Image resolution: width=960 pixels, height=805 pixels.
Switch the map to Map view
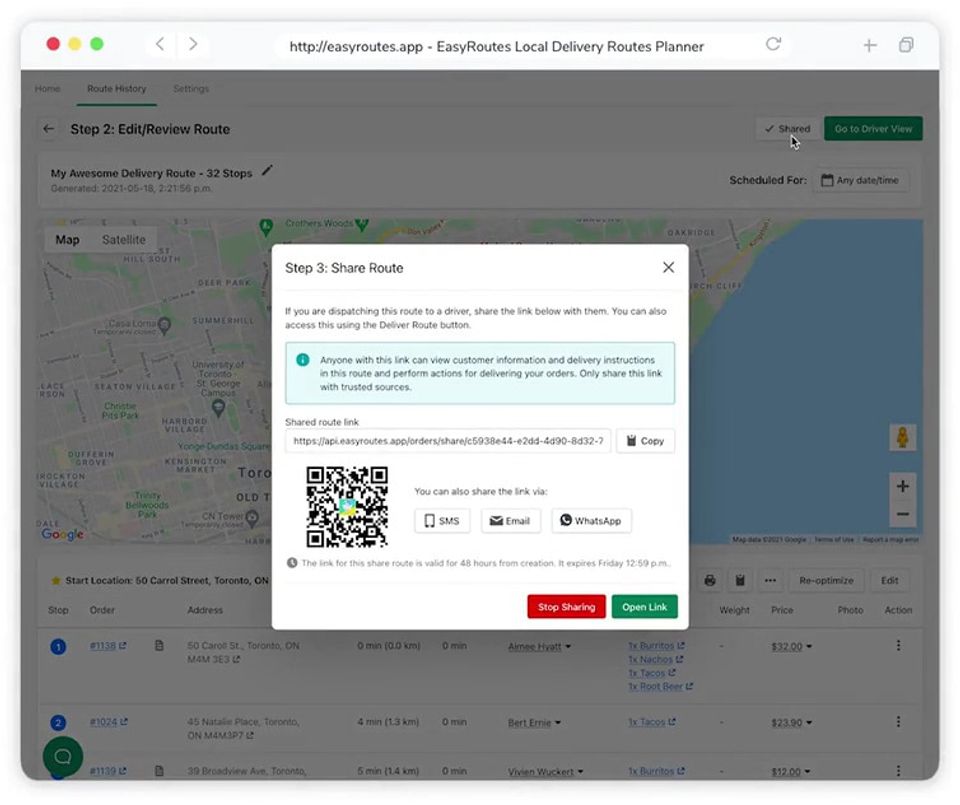coord(67,240)
